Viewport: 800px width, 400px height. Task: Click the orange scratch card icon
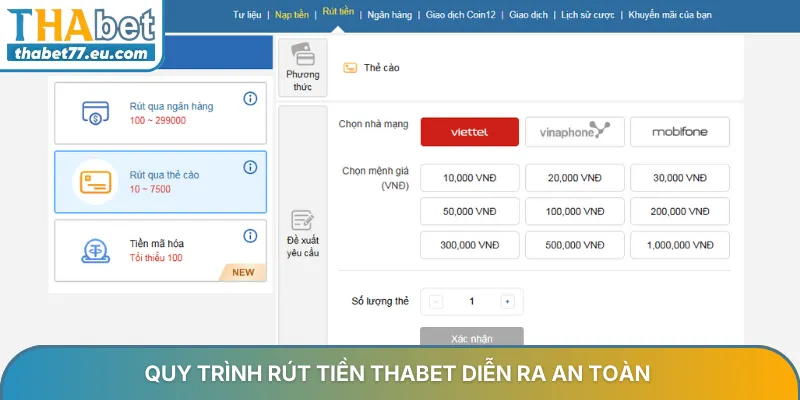click(95, 182)
